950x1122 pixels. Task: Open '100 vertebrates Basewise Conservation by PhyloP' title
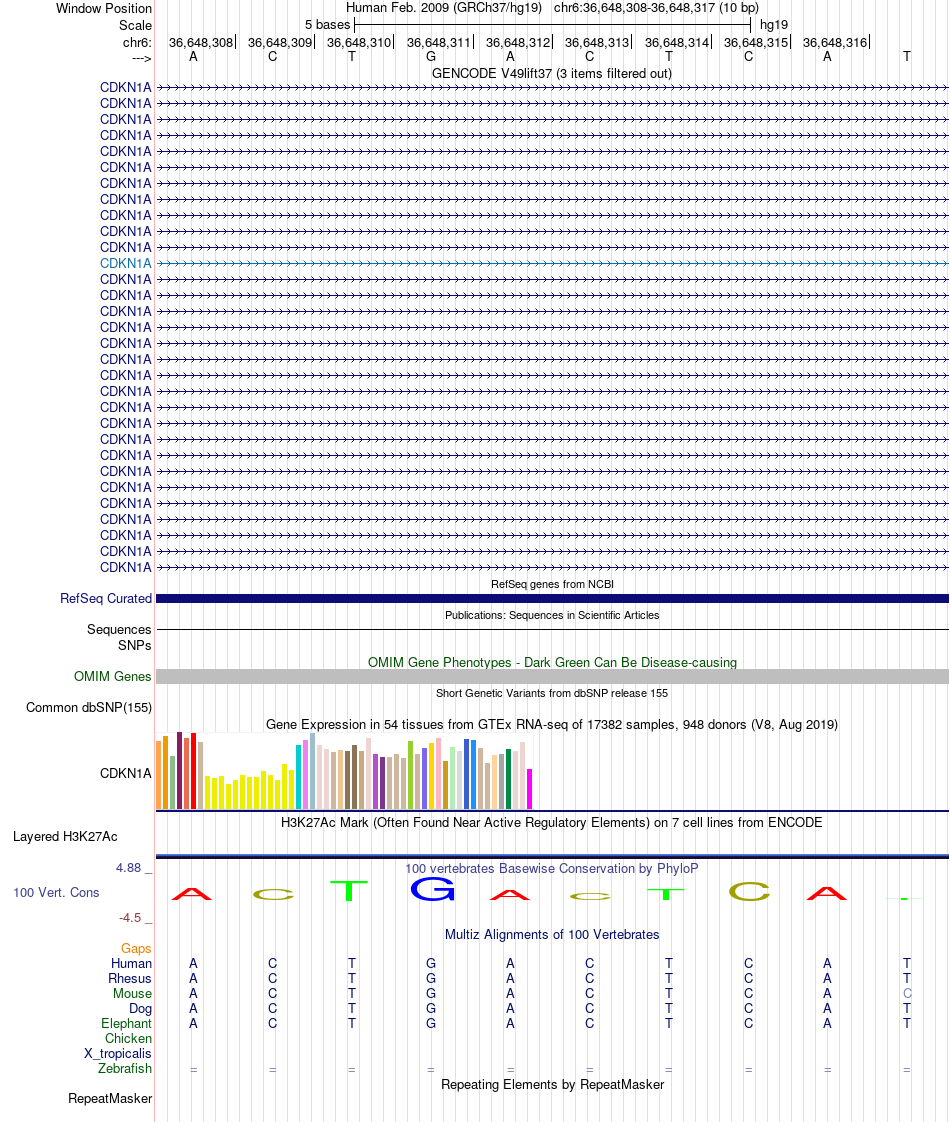[x=552, y=868]
